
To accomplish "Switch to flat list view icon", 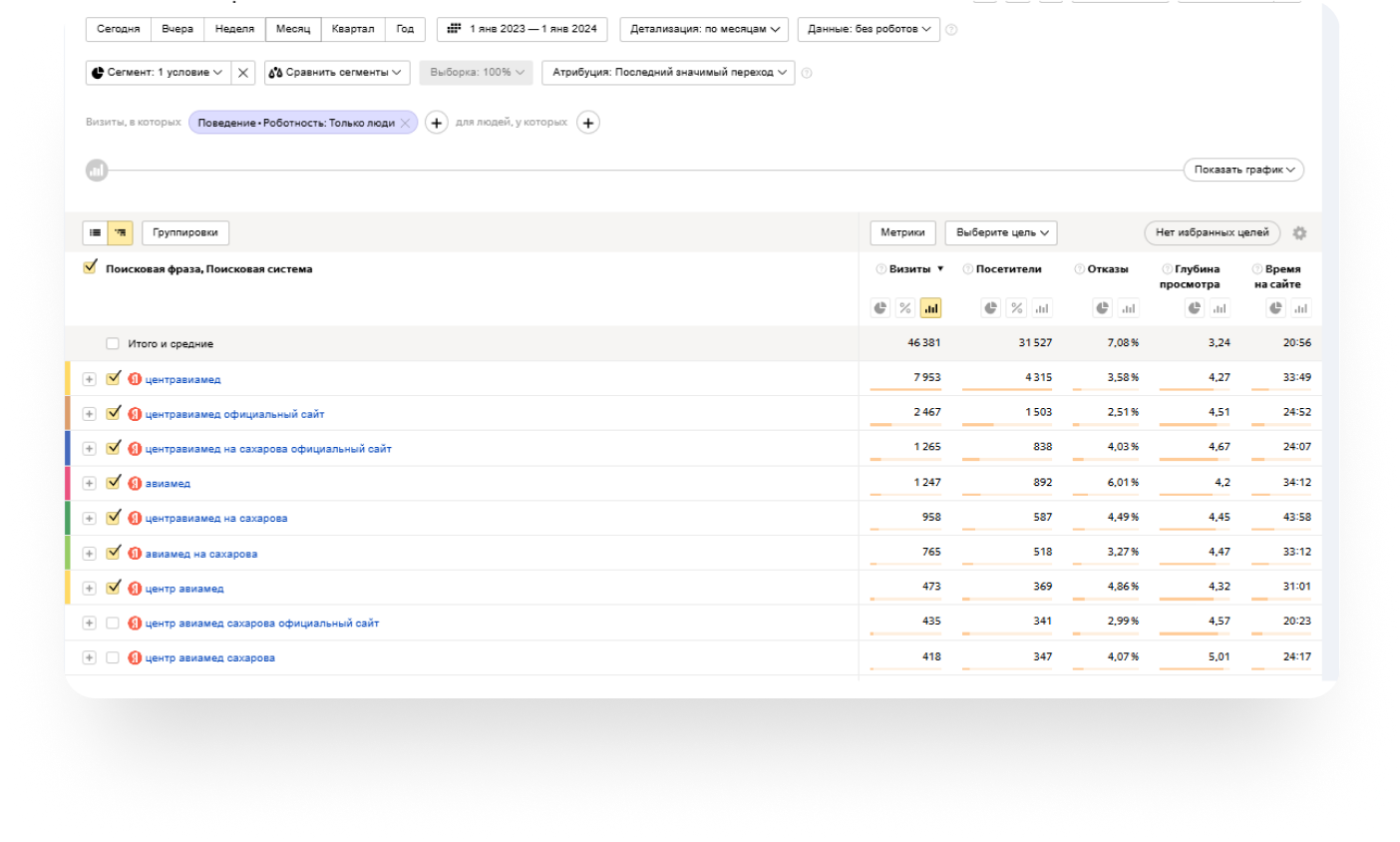I will point(95,232).
